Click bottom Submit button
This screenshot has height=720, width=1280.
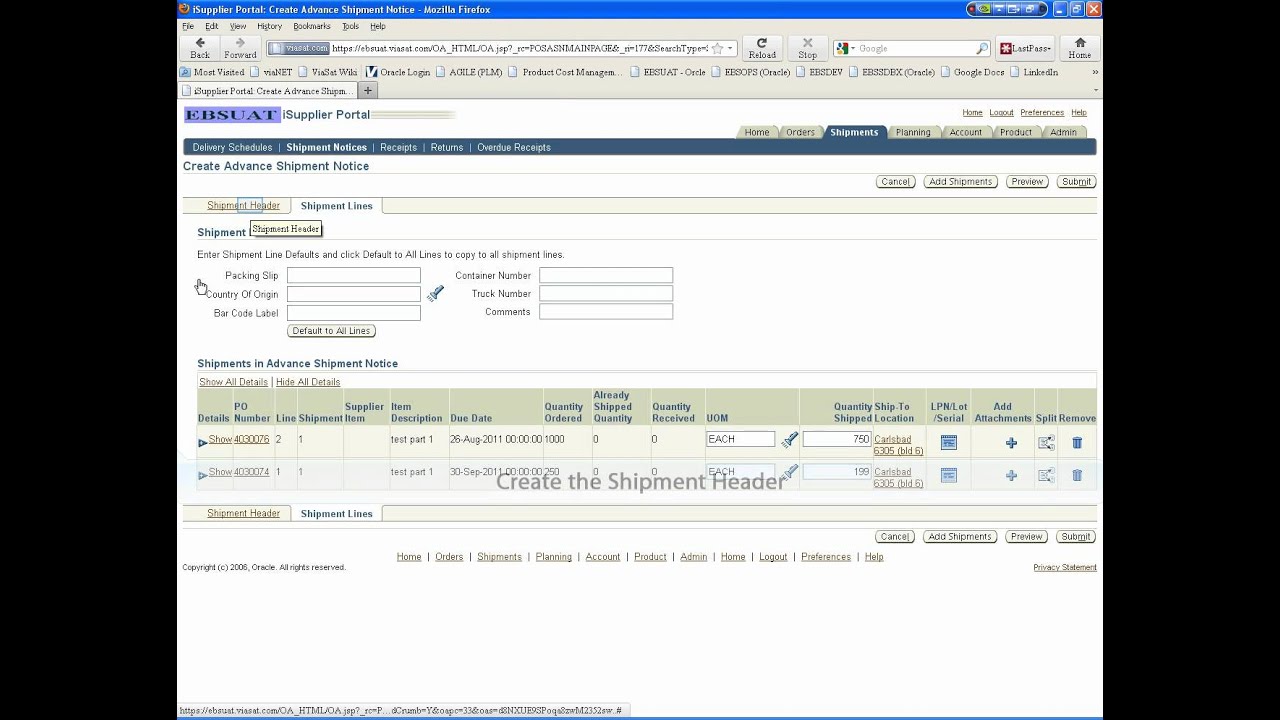tap(1076, 537)
